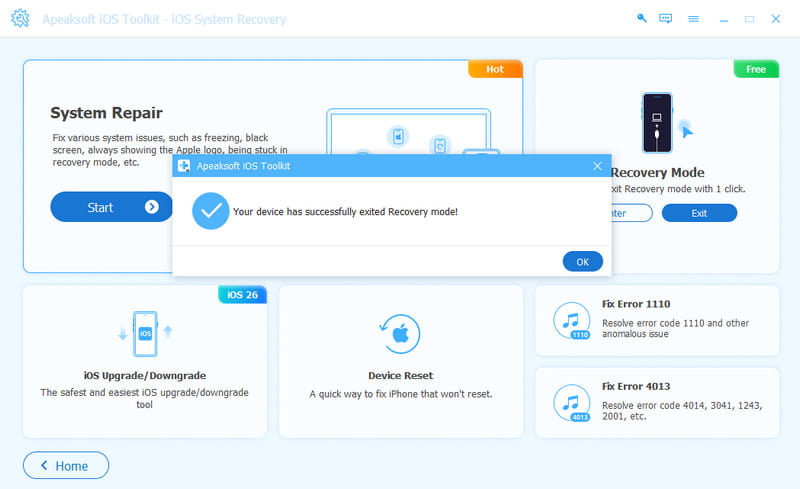Image resolution: width=800 pixels, height=489 pixels.
Task: Click the gear logo in title bar
Action: (x=20, y=18)
